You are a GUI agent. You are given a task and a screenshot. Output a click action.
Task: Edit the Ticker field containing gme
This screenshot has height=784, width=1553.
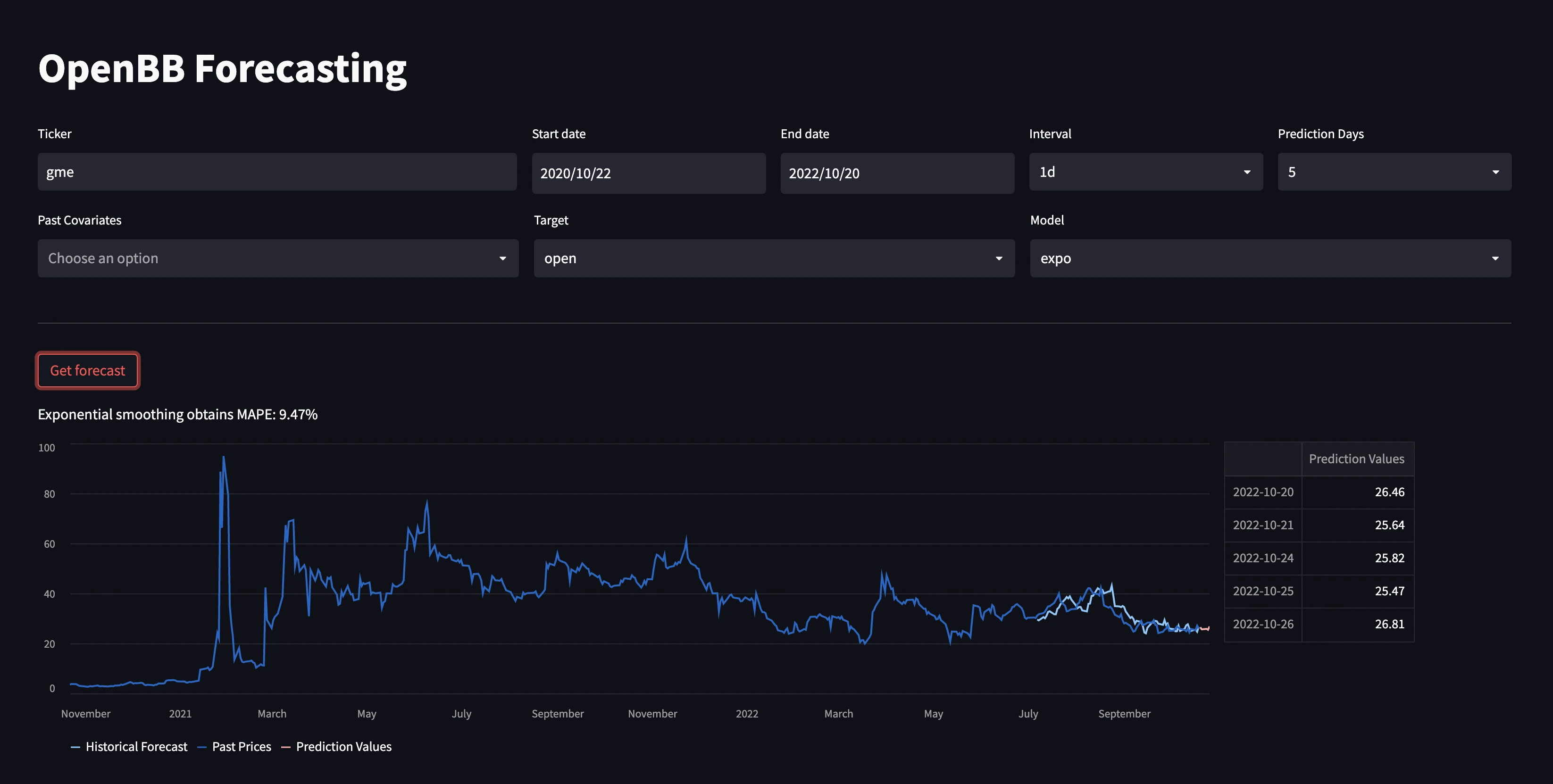coord(277,172)
